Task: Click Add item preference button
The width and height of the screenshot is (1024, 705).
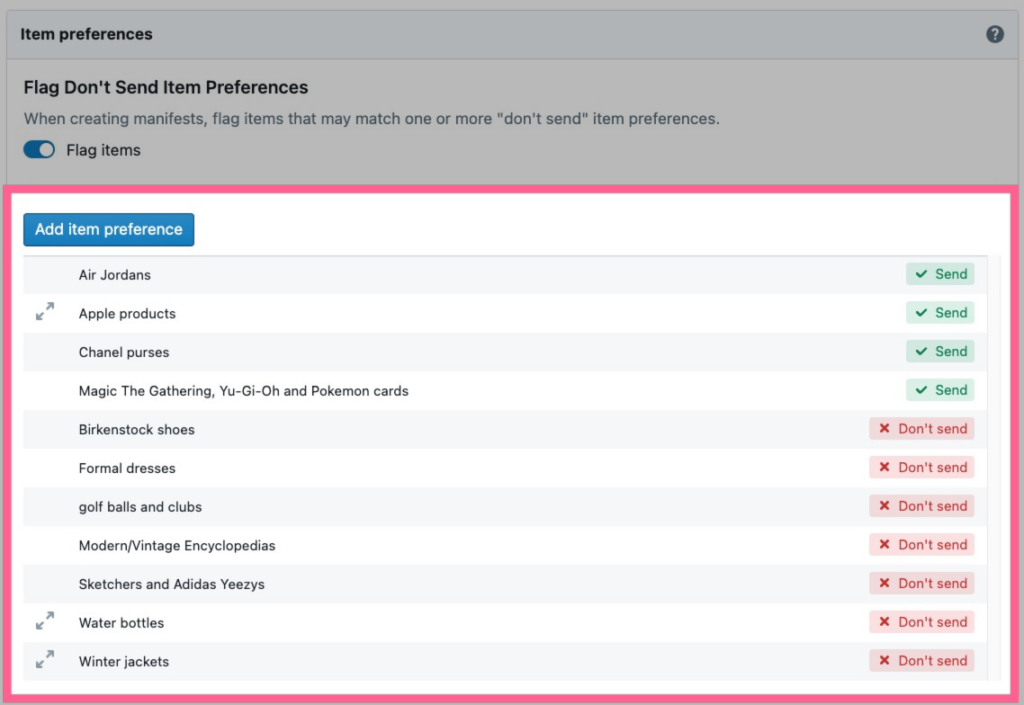Action: [x=108, y=229]
